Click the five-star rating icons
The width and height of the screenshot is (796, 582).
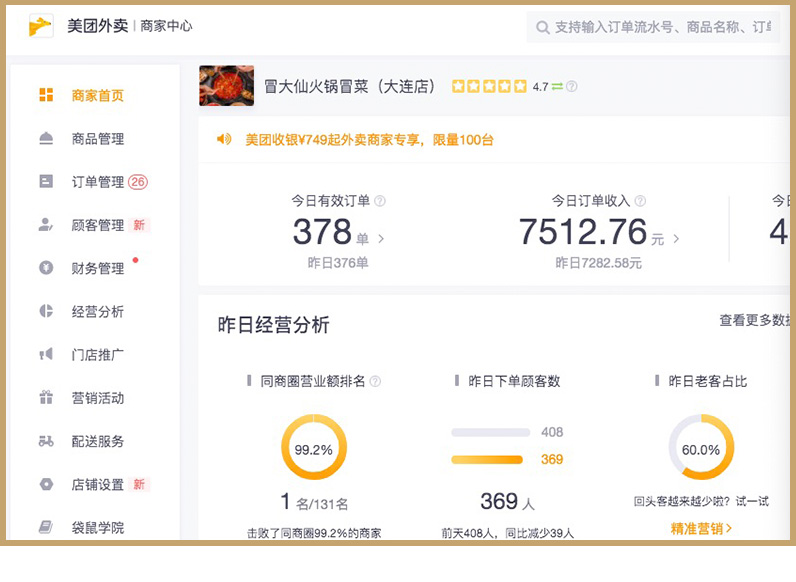click(x=489, y=86)
